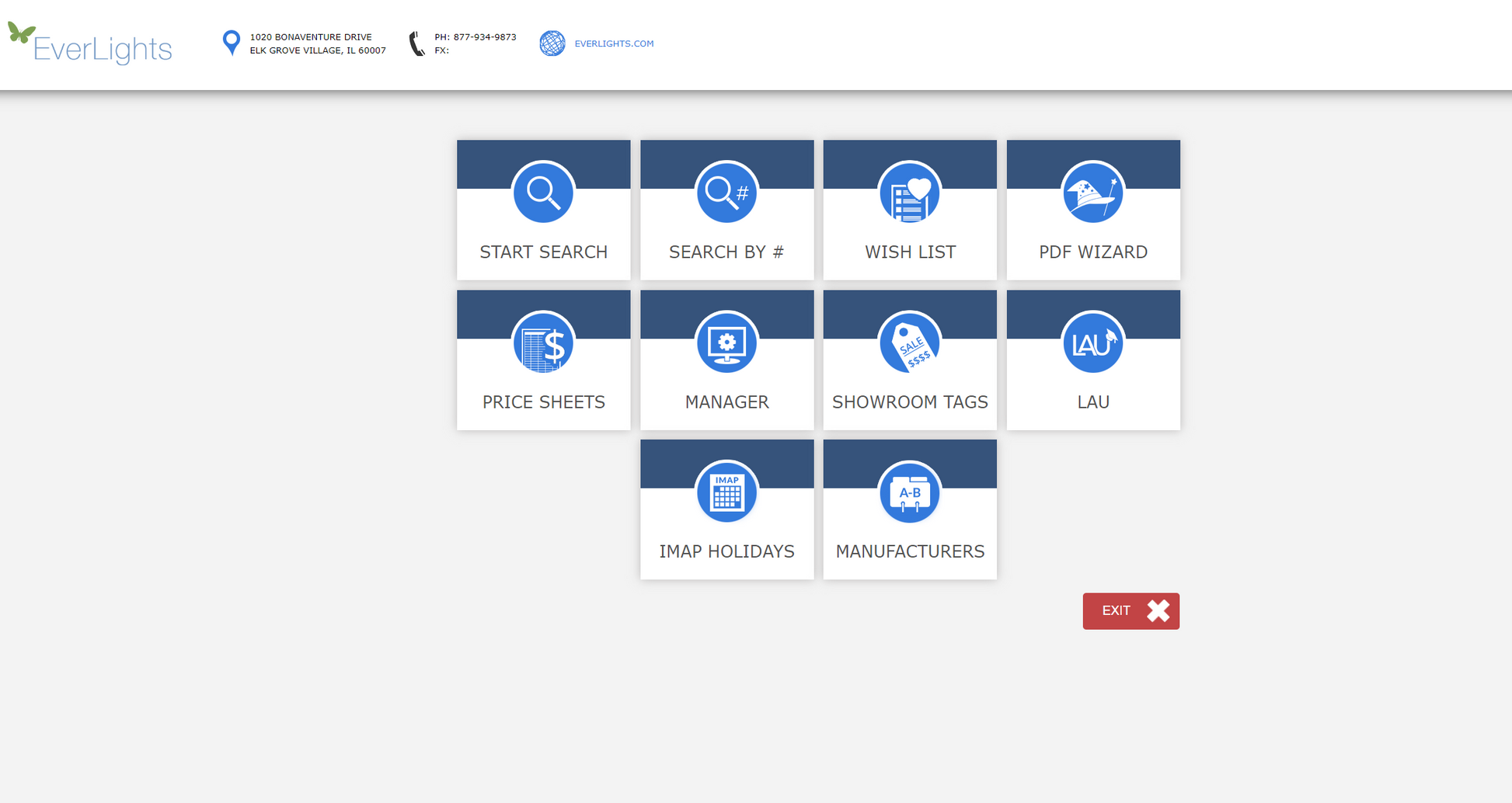Visit the EVERLIGHTS.COM link

(614, 43)
